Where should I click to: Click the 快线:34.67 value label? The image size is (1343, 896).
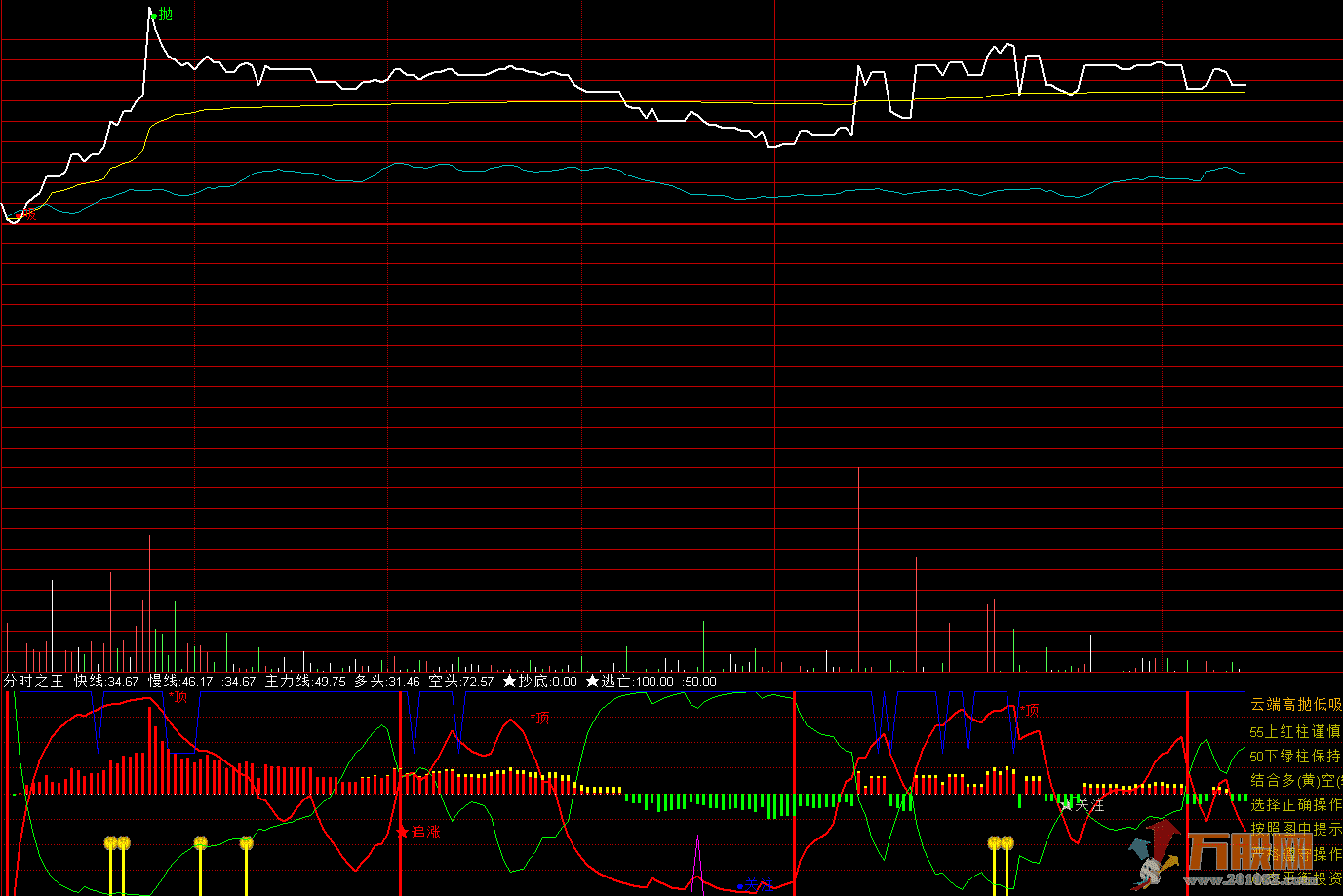coord(106,682)
